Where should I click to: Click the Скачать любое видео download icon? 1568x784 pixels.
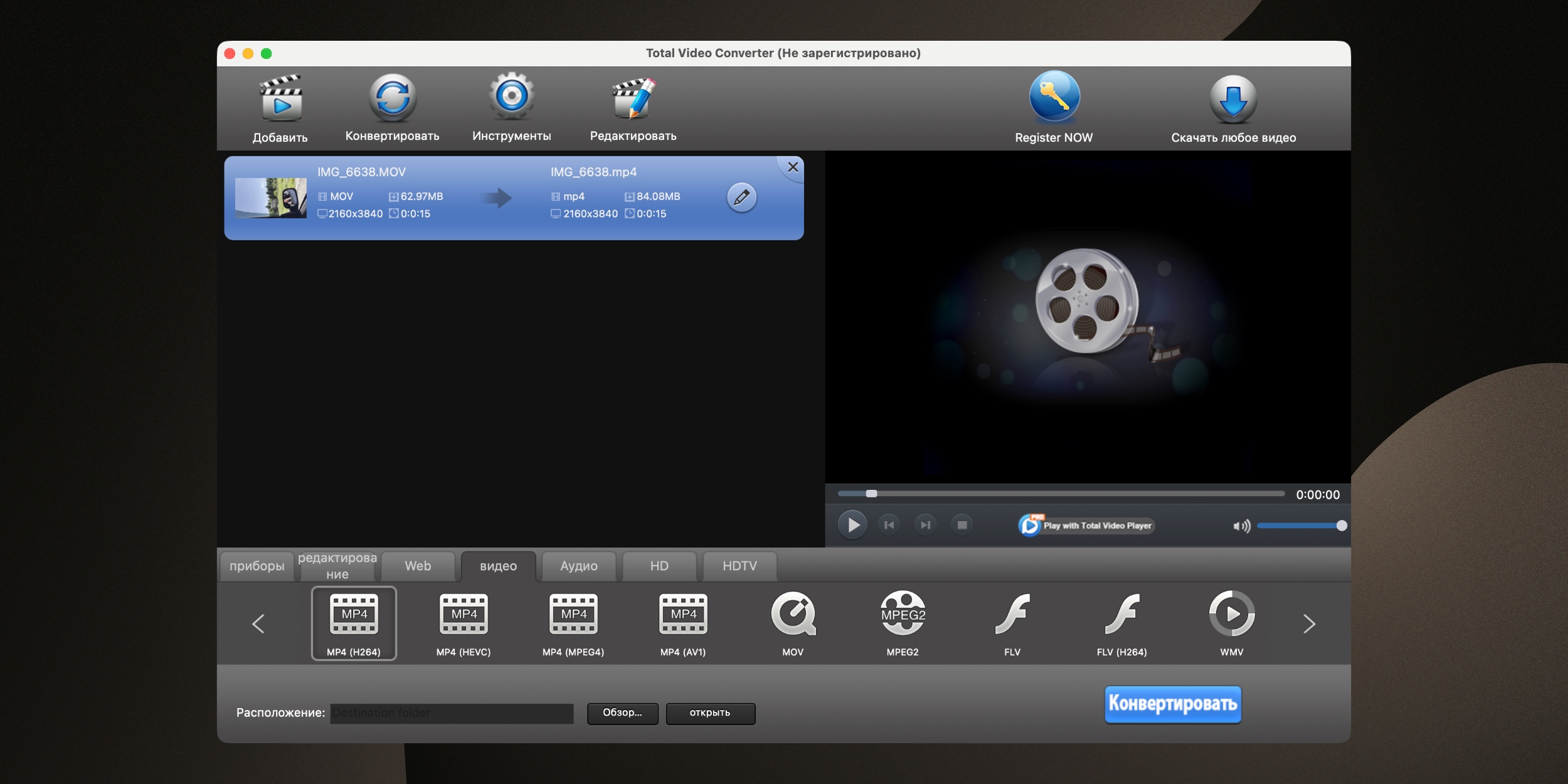(1233, 98)
